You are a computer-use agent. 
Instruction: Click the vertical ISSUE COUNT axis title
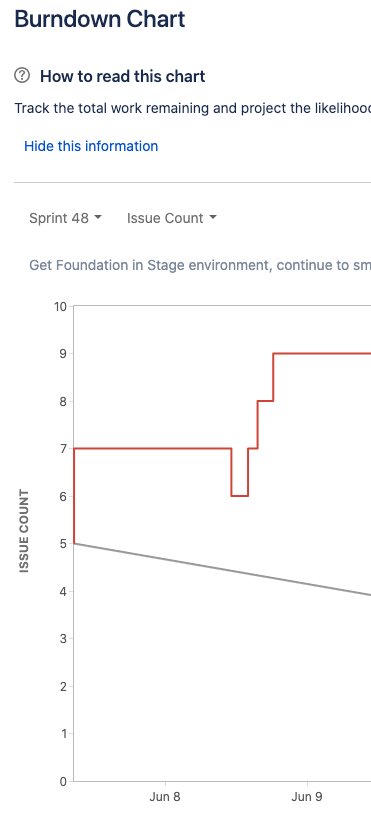pos(24,531)
